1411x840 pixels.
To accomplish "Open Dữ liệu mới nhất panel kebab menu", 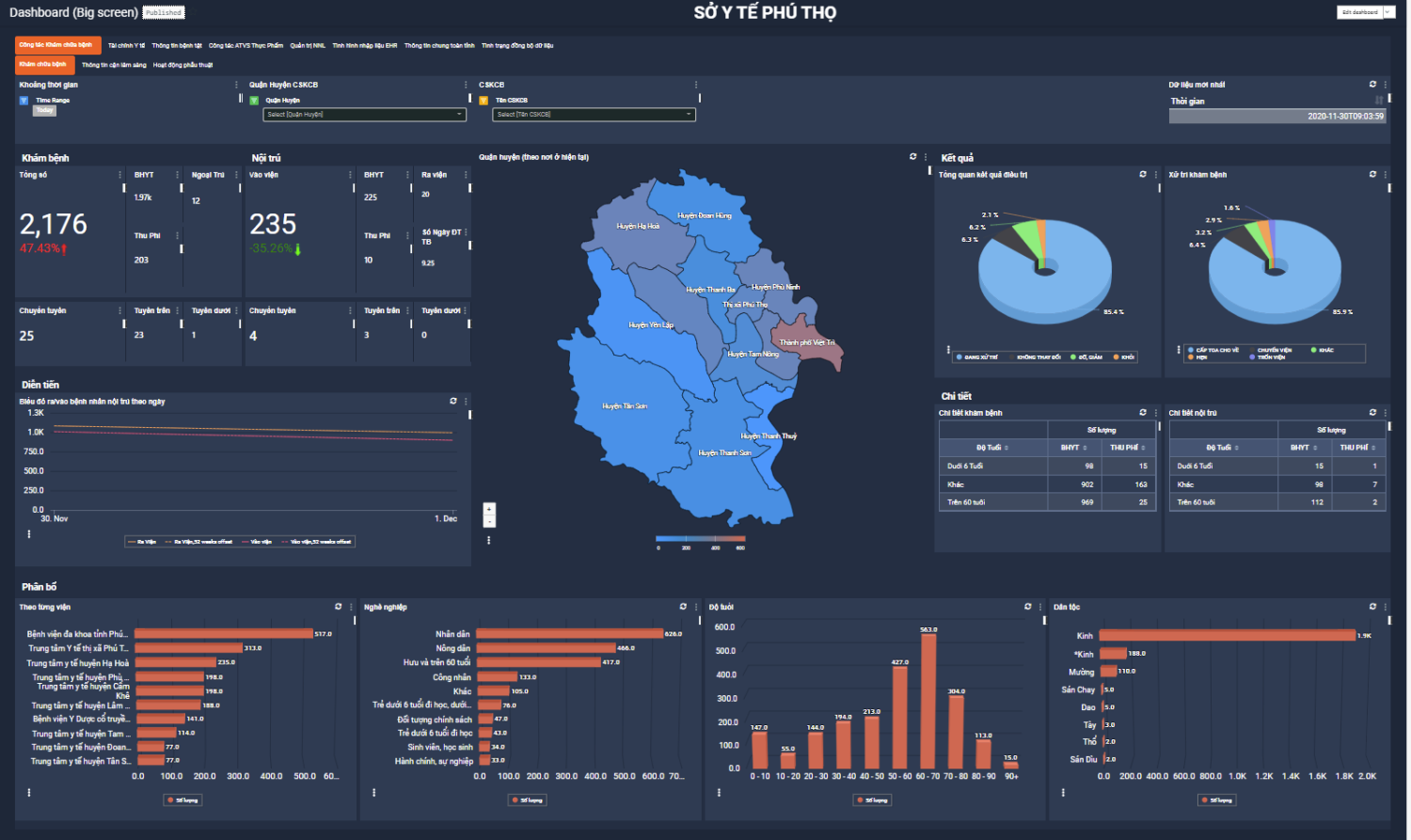I will (1386, 85).
